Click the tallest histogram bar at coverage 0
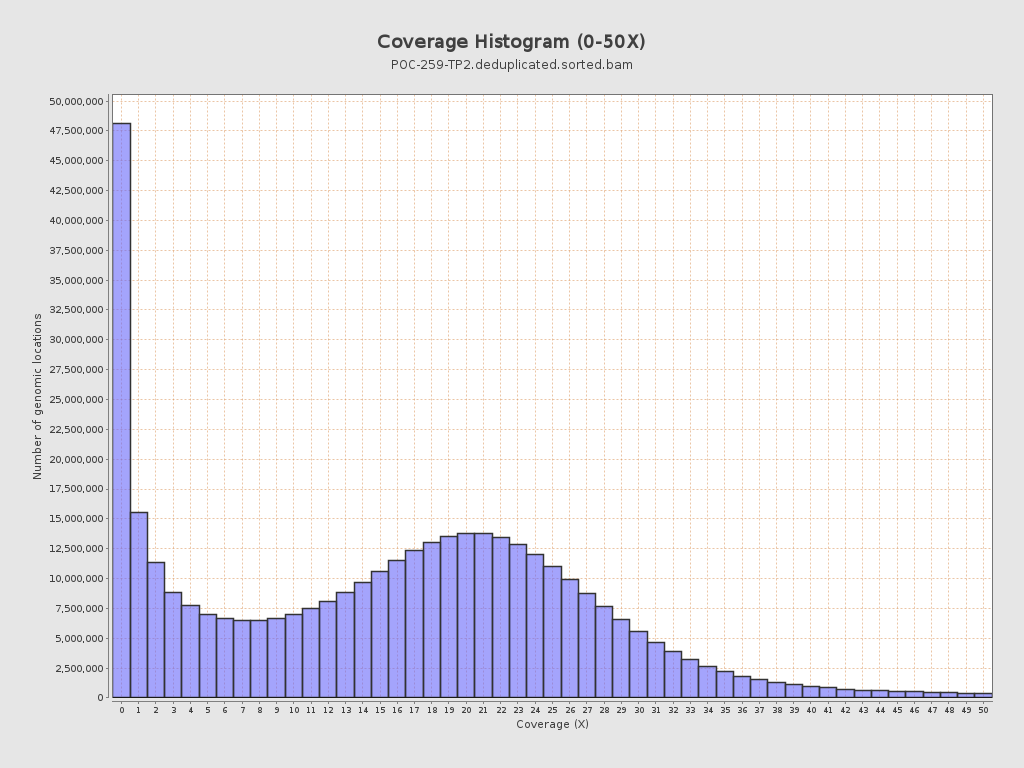The width and height of the screenshot is (1024, 768). click(x=121, y=410)
